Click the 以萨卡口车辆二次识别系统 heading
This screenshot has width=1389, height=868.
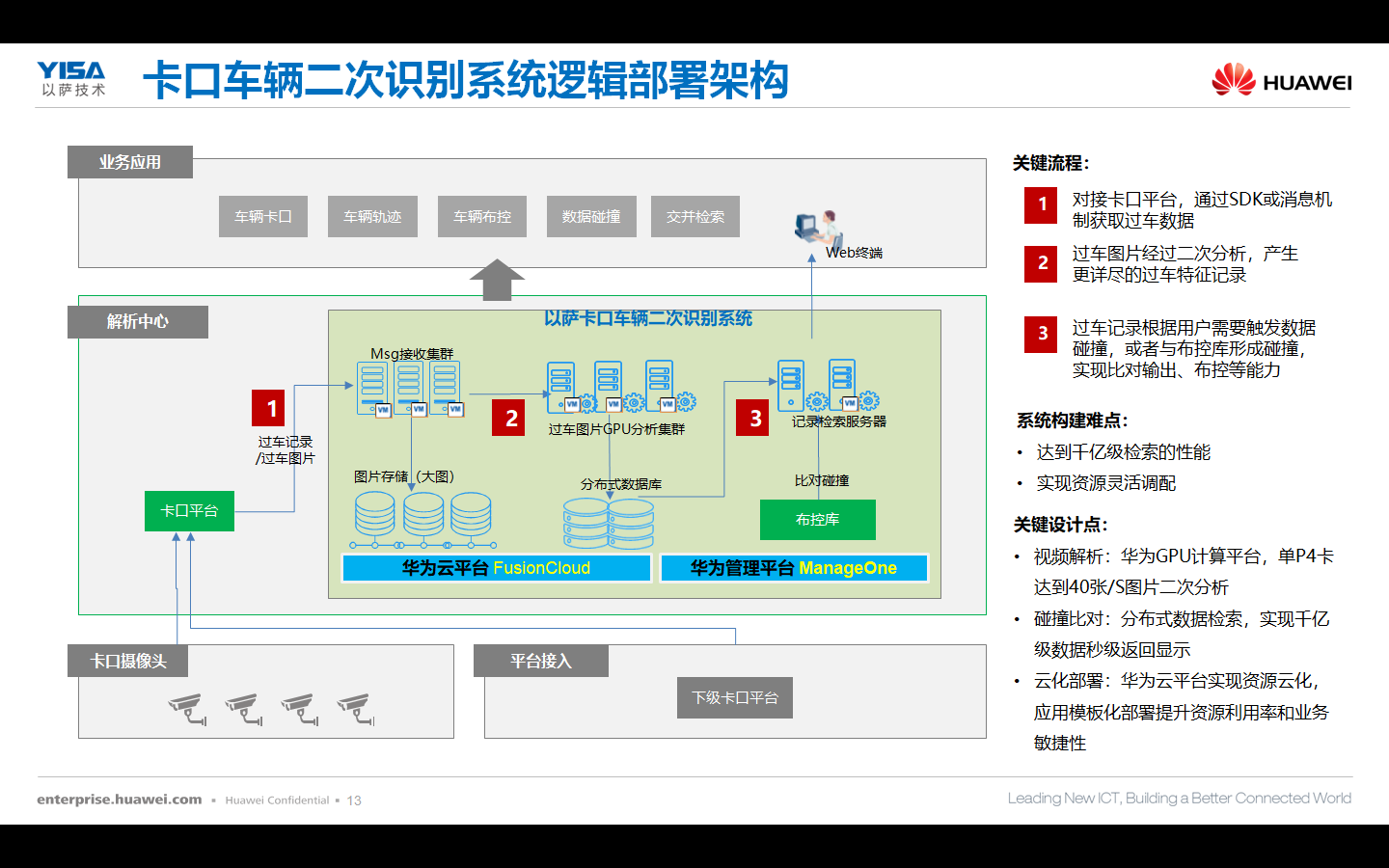tap(647, 318)
